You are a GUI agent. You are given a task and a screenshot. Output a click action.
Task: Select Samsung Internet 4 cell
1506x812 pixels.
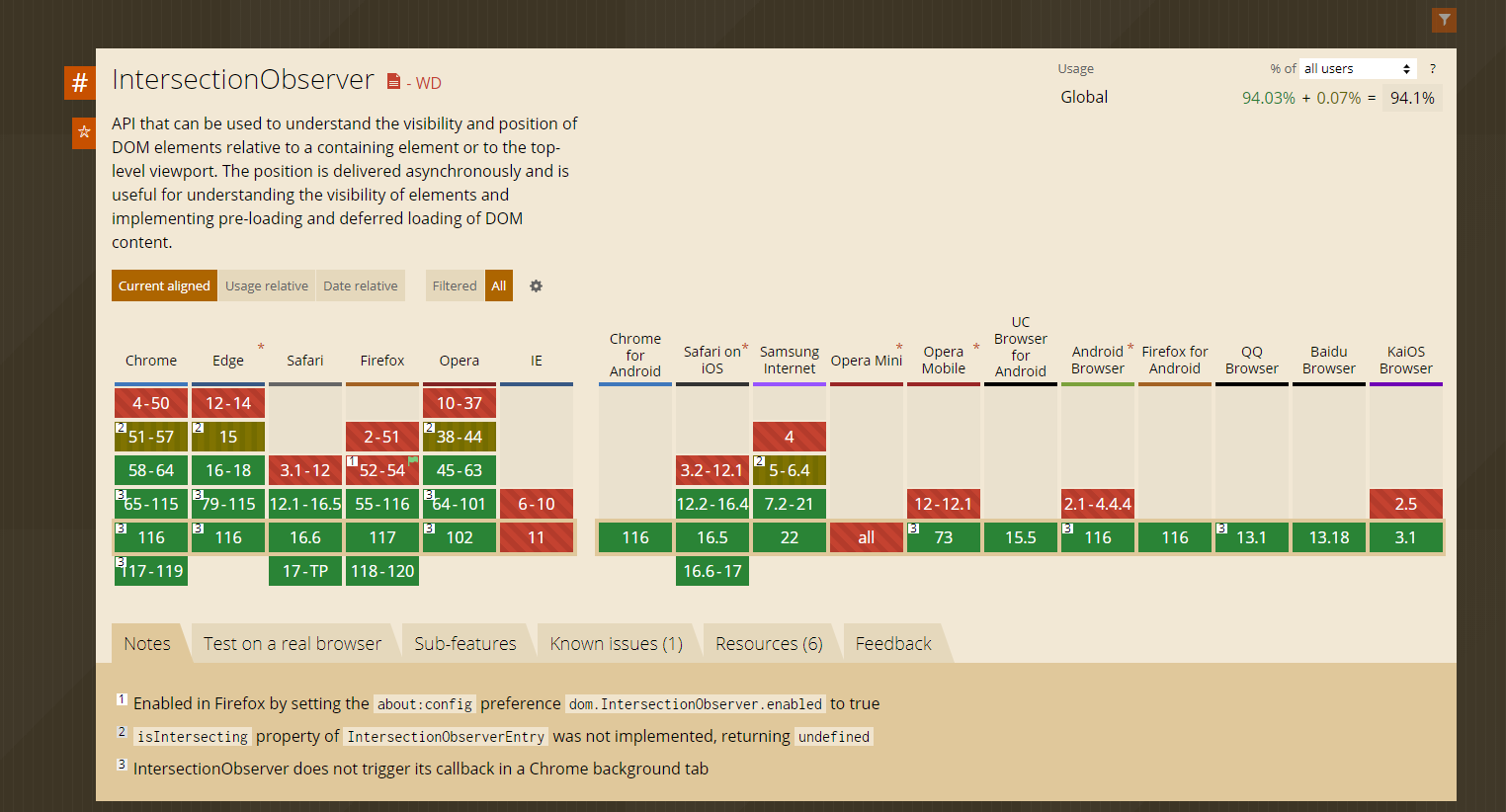(x=790, y=437)
